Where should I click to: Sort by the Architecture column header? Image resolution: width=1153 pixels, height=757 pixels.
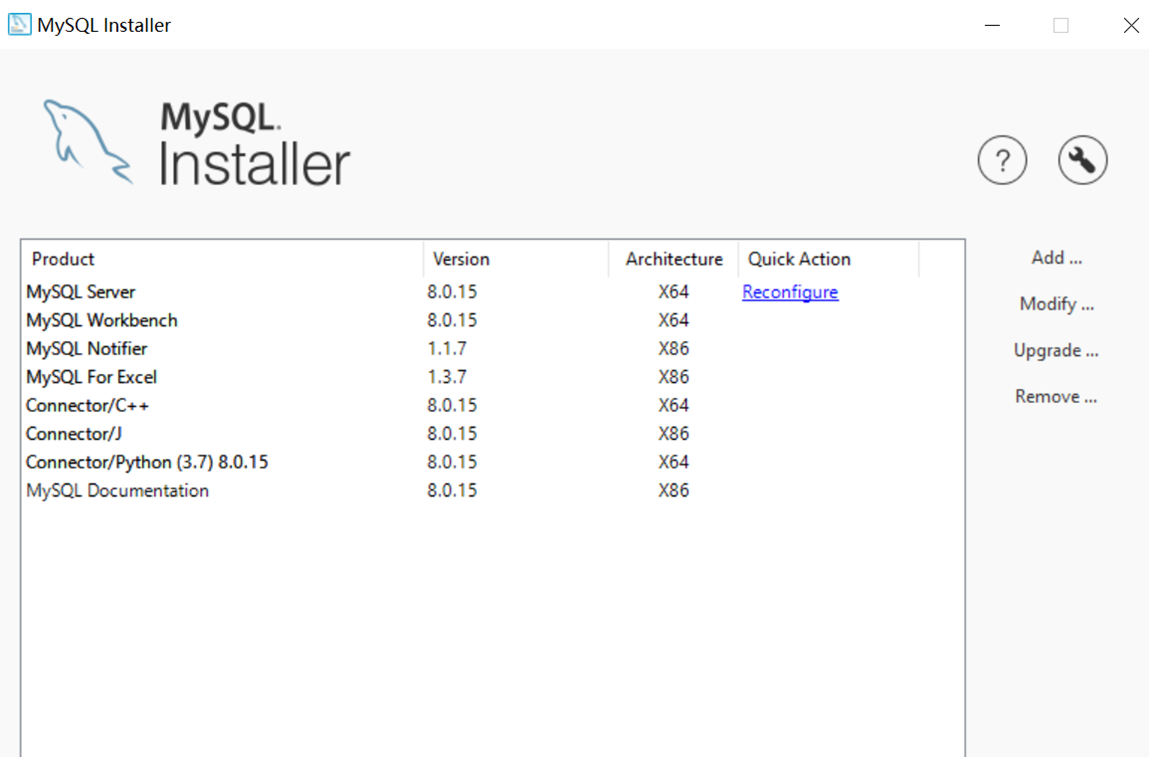pyautogui.click(x=674, y=259)
